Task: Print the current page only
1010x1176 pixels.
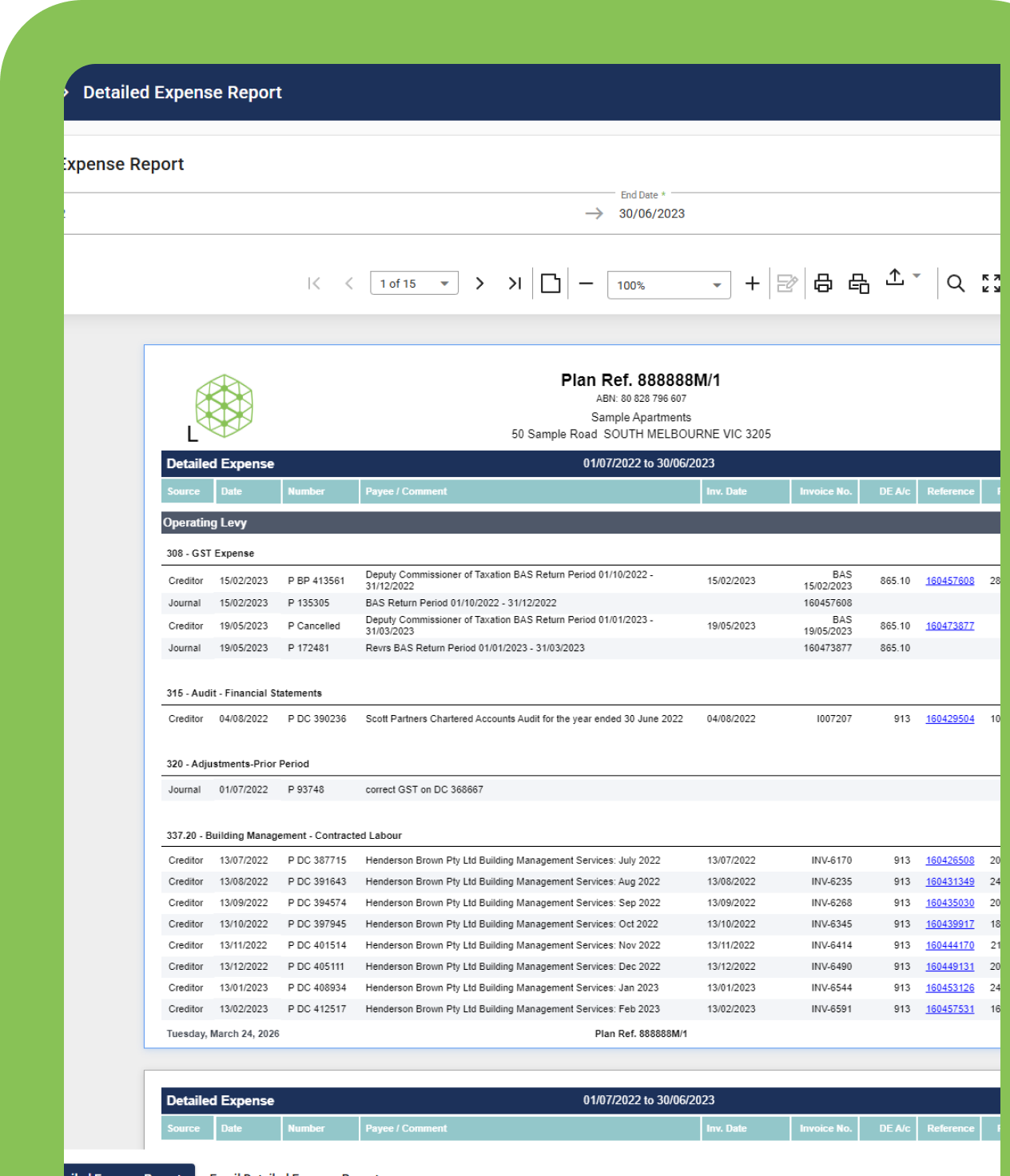Action: point(859,284)
